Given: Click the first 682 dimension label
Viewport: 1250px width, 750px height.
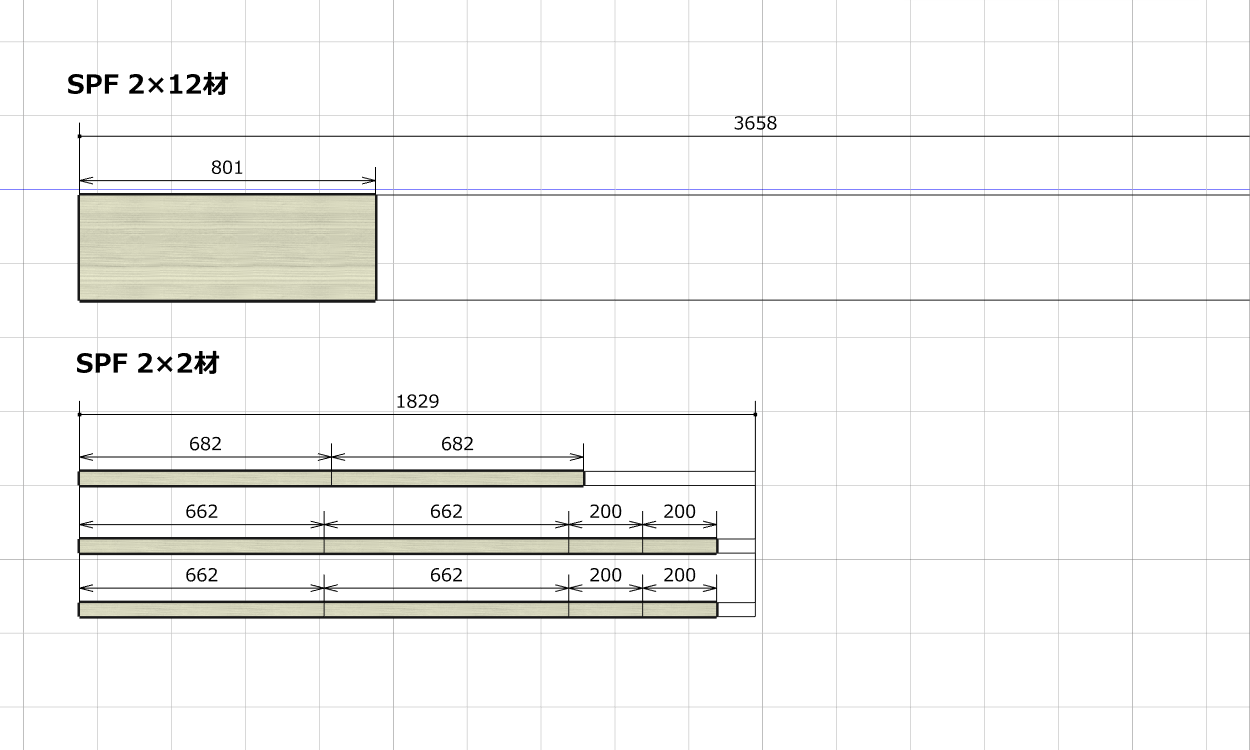Looking at the screenshot, I should 205,444.
